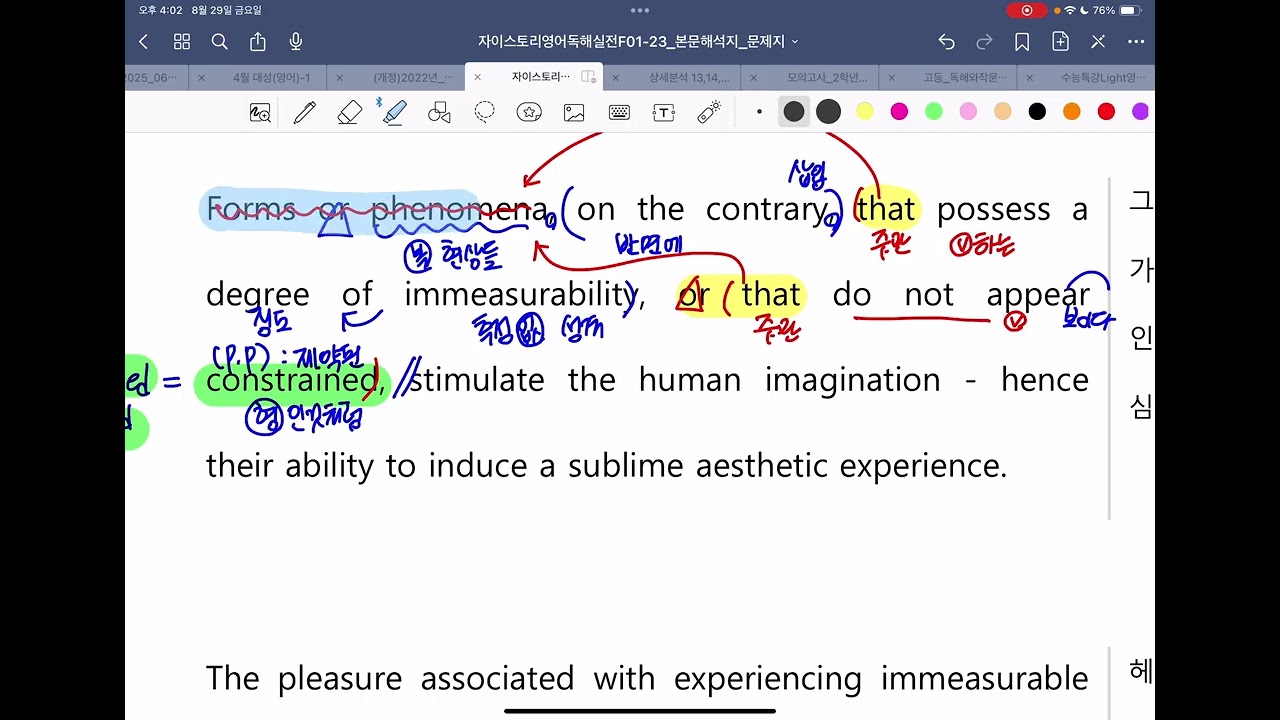Insert an image with the photo tool
The image size is (1280, 720).
[574, 112]
